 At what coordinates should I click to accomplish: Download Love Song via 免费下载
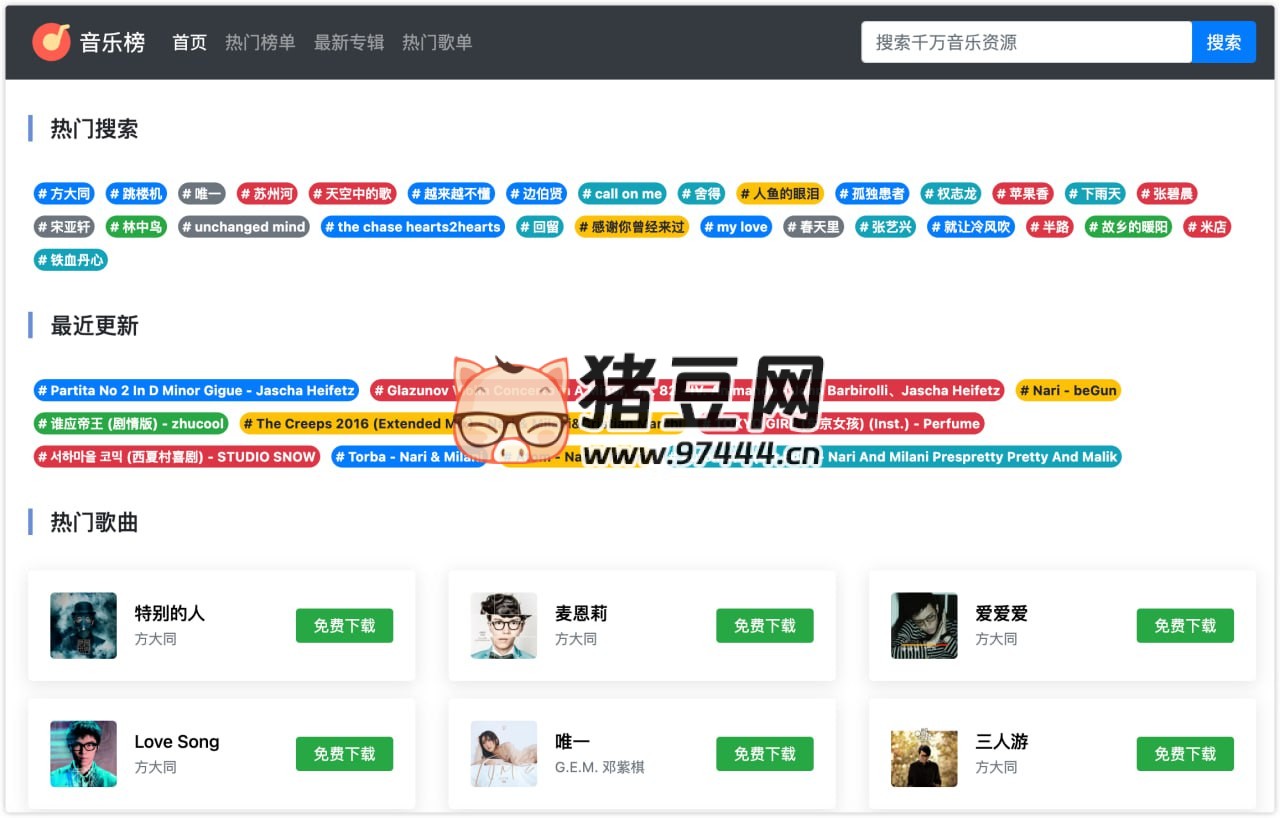click(344, 753)
